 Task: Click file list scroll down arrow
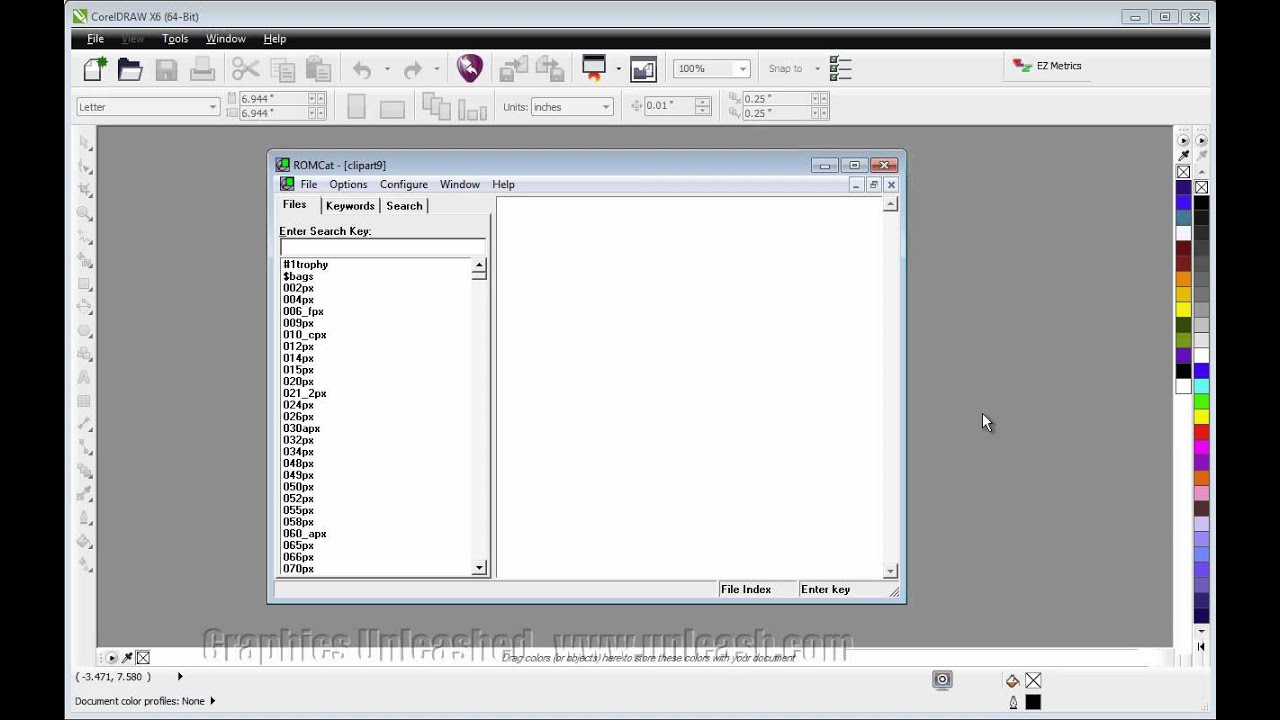click(479, 568)
